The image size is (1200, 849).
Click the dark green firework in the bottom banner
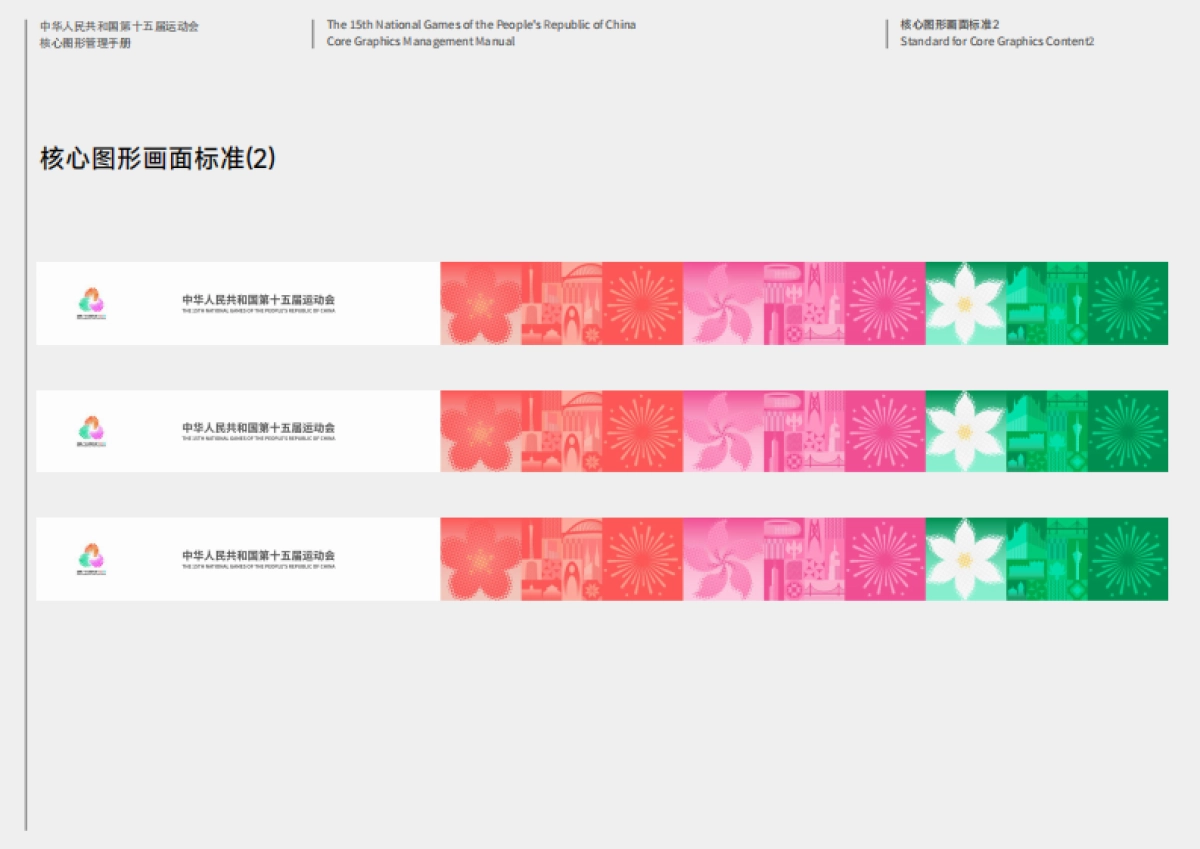(x=1127, y=559)
